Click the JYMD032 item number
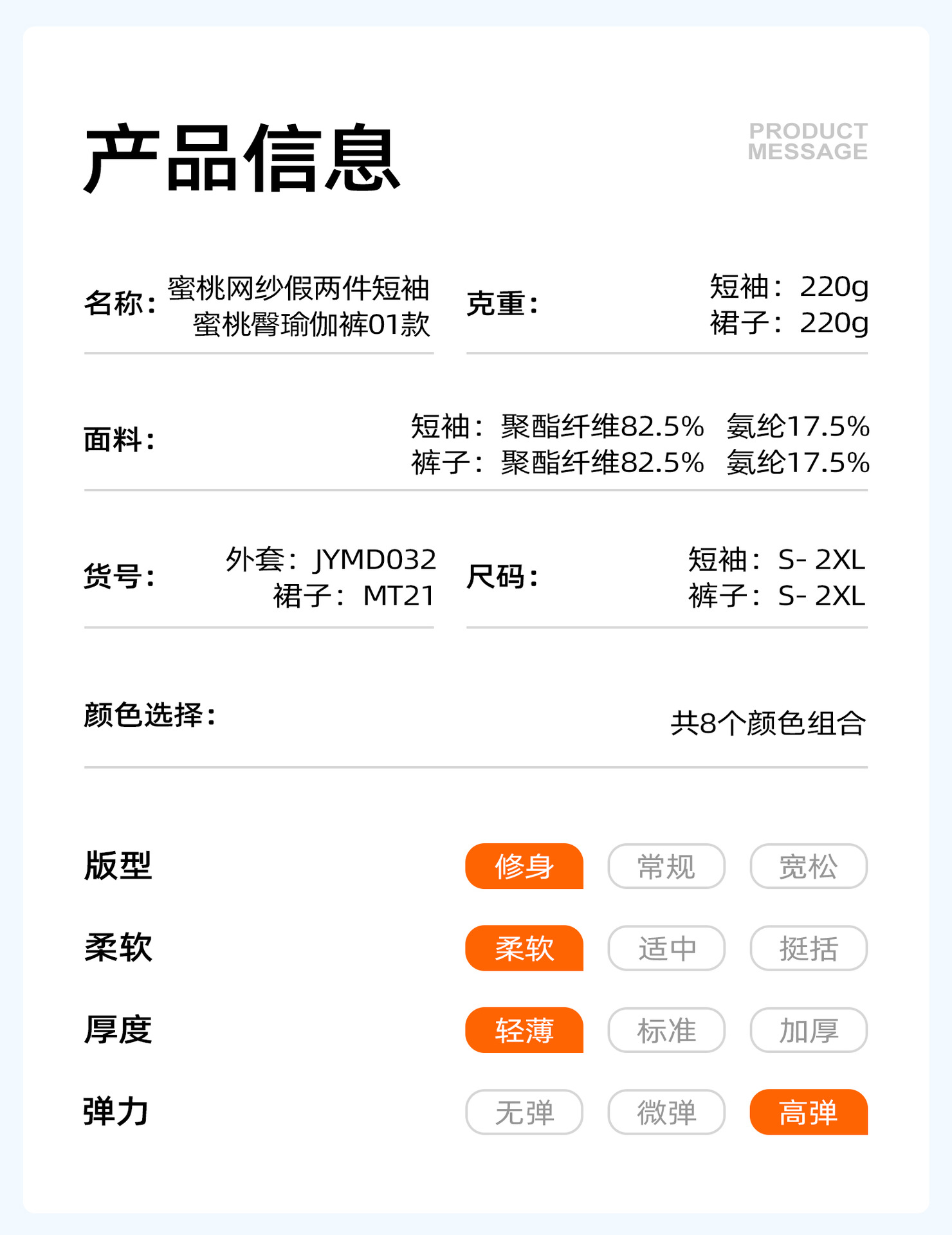The height and width of the screenshot is (1235, 952). (375, 560)
